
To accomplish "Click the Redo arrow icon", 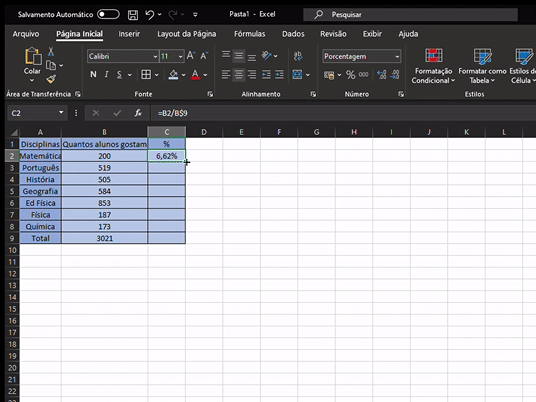I will point(173,14).
